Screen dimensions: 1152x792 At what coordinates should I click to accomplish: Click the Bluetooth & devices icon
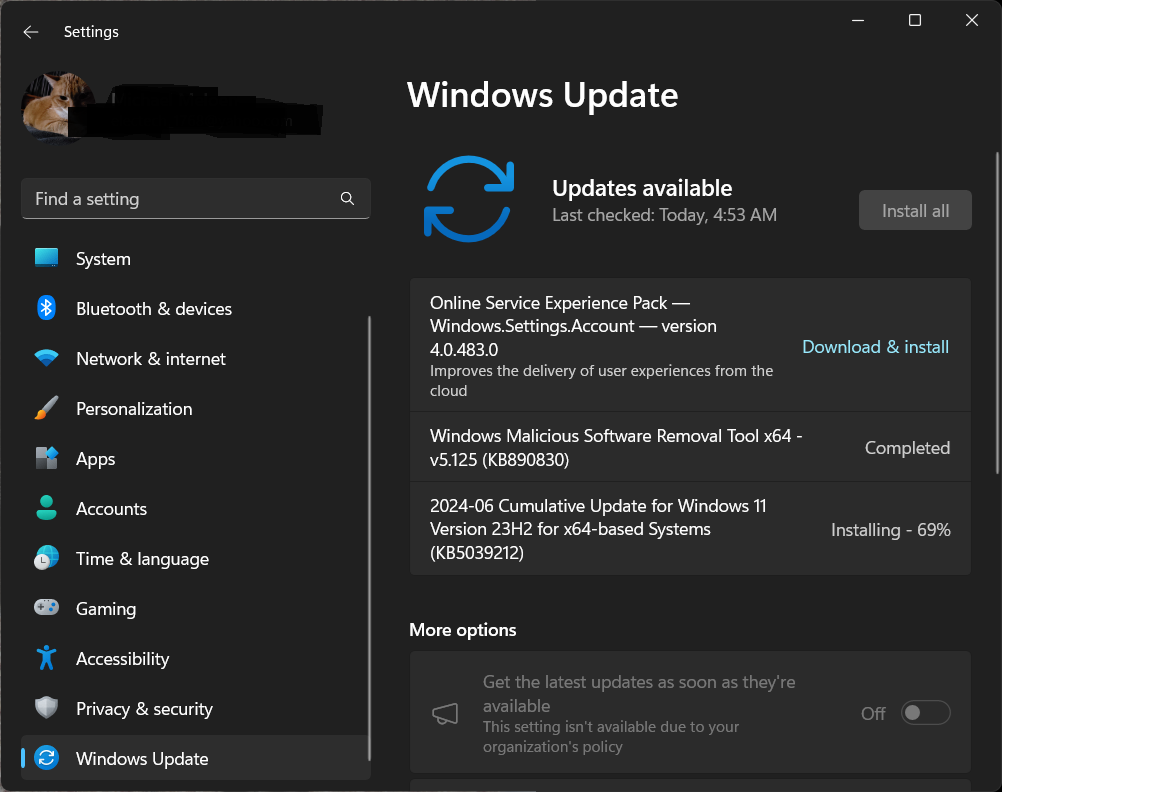(x=46, y=308)
